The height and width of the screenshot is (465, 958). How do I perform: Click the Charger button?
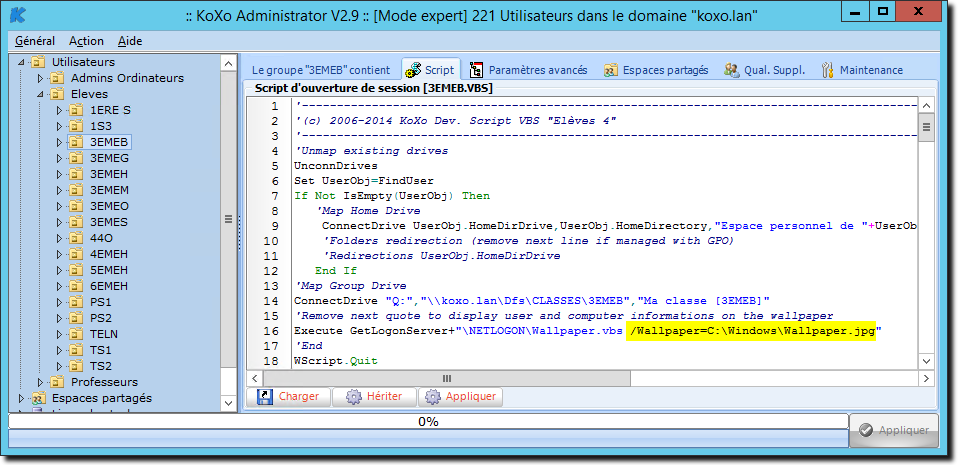288,397
